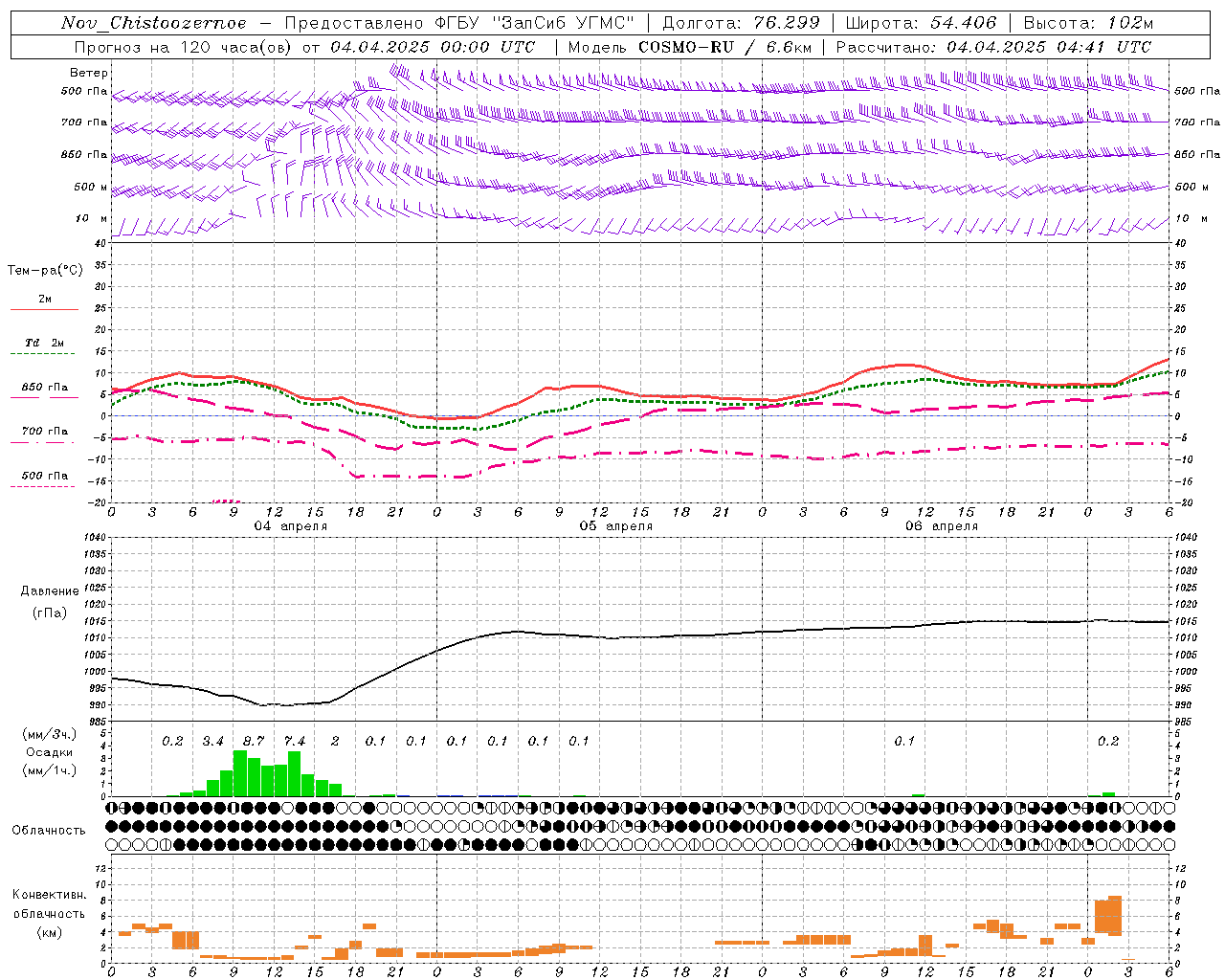Click the '0.1' precipitation value under 06 апреля

(904, 742)
